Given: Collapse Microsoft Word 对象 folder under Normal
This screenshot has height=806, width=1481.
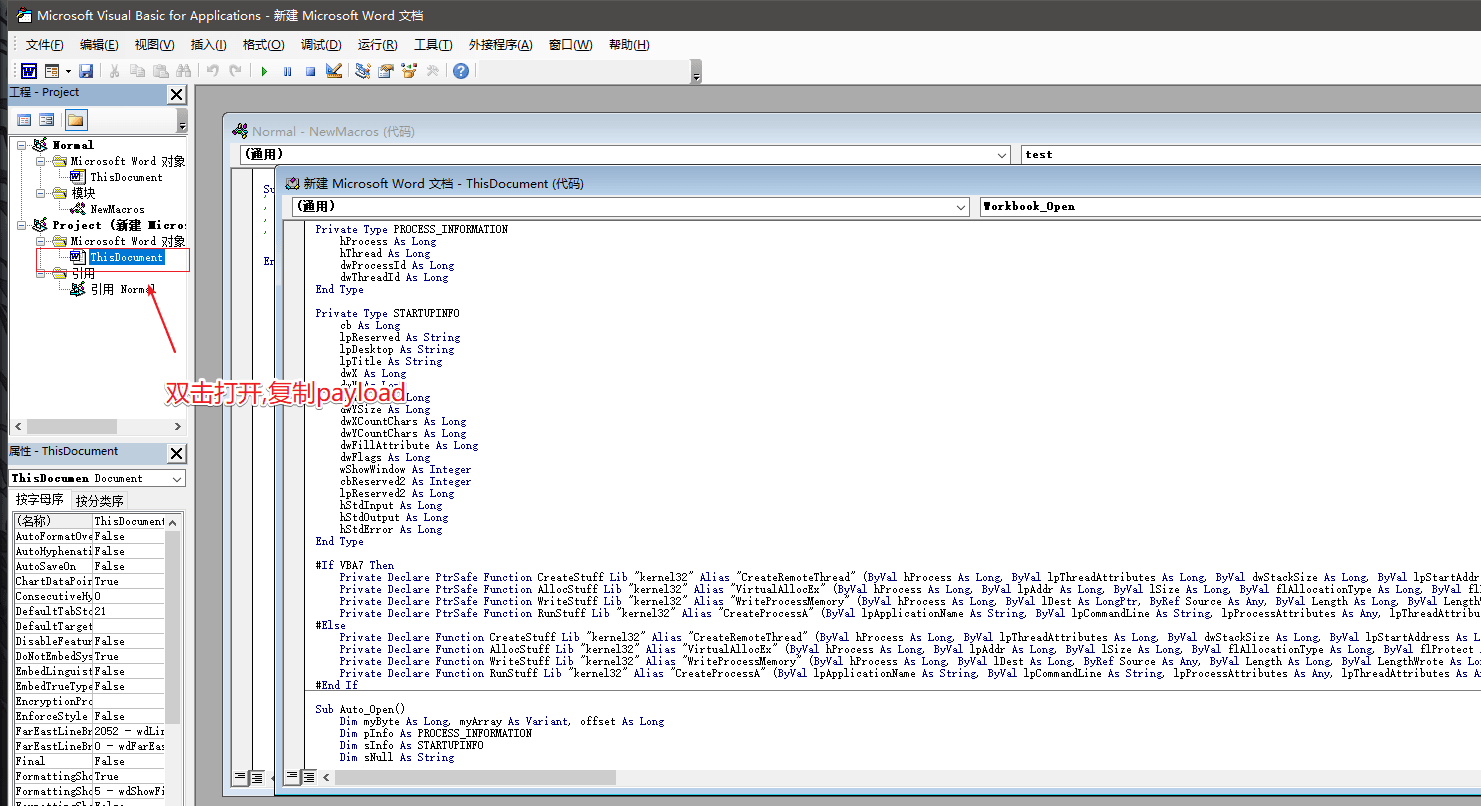Looking at the screenshot, I should [41, 161].
